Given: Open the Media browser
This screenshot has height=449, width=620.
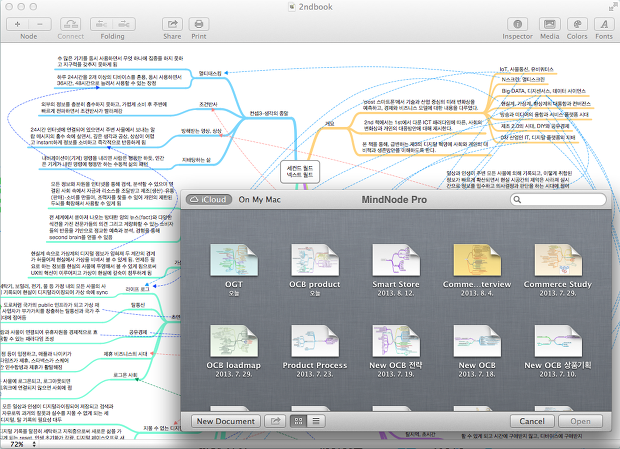Looking at the screenshot, I should tap(550, 22).
